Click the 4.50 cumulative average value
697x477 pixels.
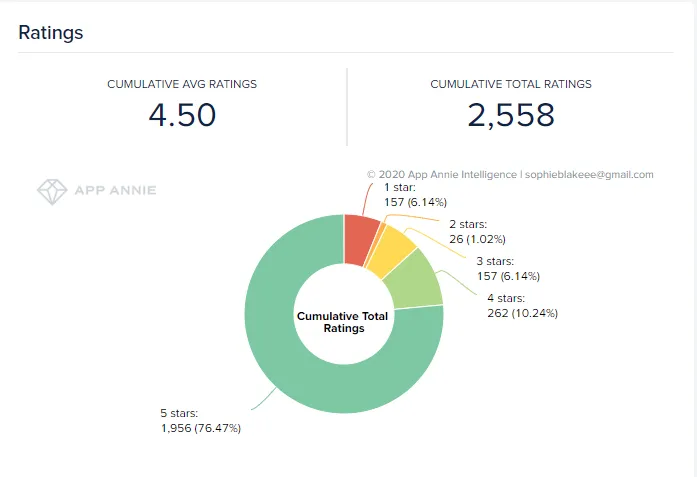pos(182,115)
